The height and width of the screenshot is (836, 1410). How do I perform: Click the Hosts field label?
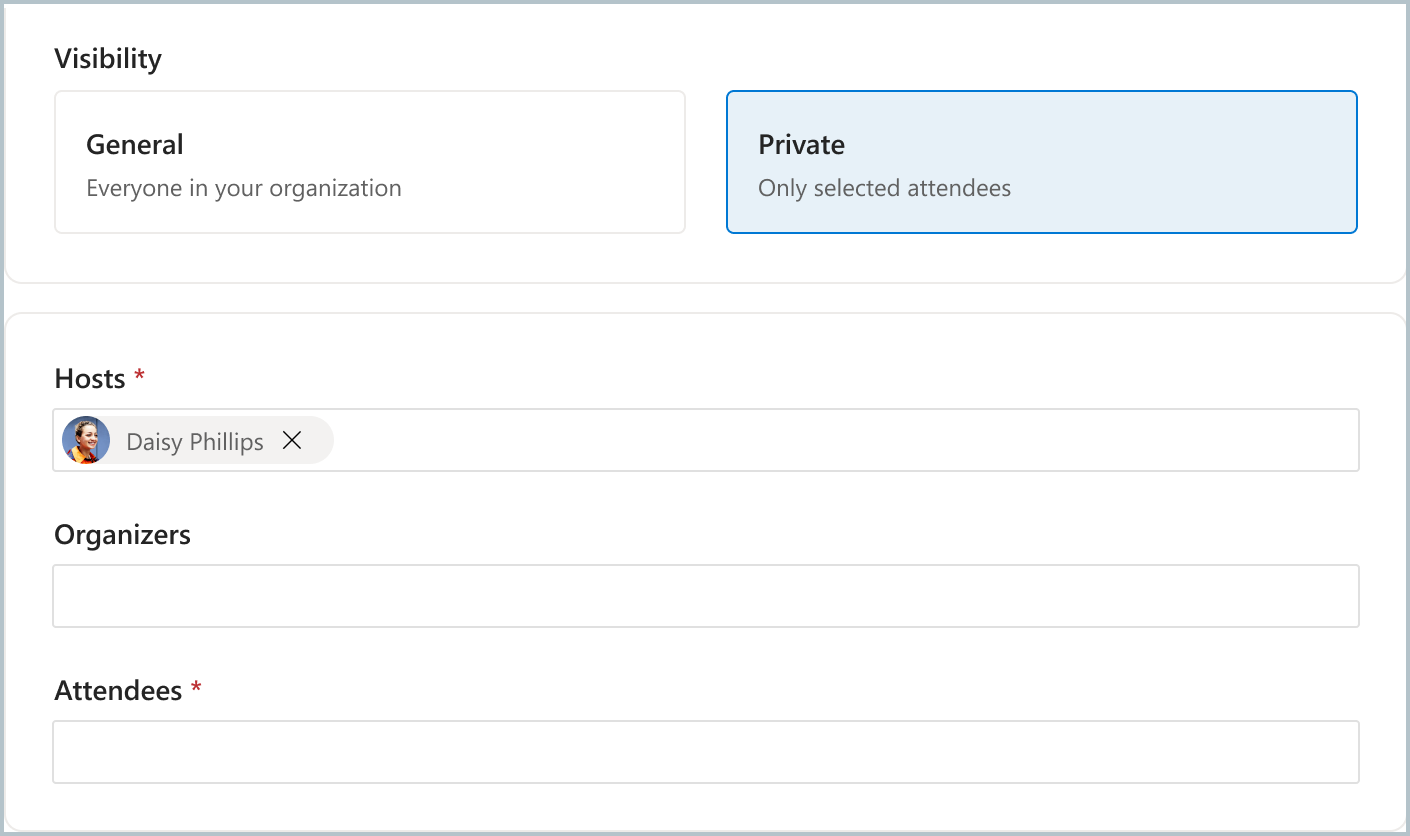click(x=89, y=377)
